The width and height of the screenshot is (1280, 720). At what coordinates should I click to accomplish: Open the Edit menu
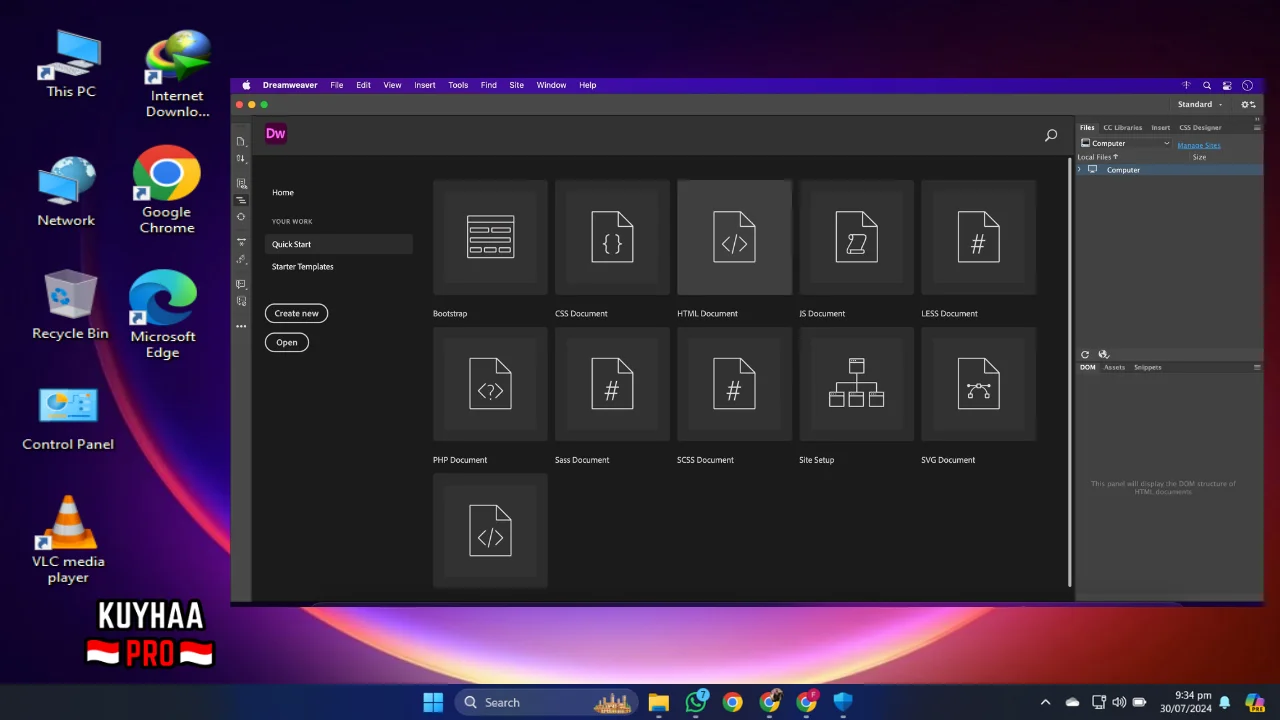coord(363,85)
